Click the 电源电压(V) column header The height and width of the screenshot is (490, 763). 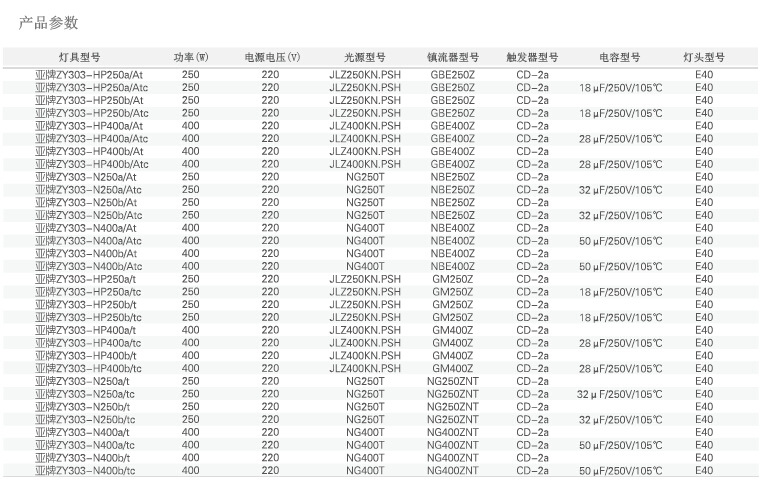272,57
